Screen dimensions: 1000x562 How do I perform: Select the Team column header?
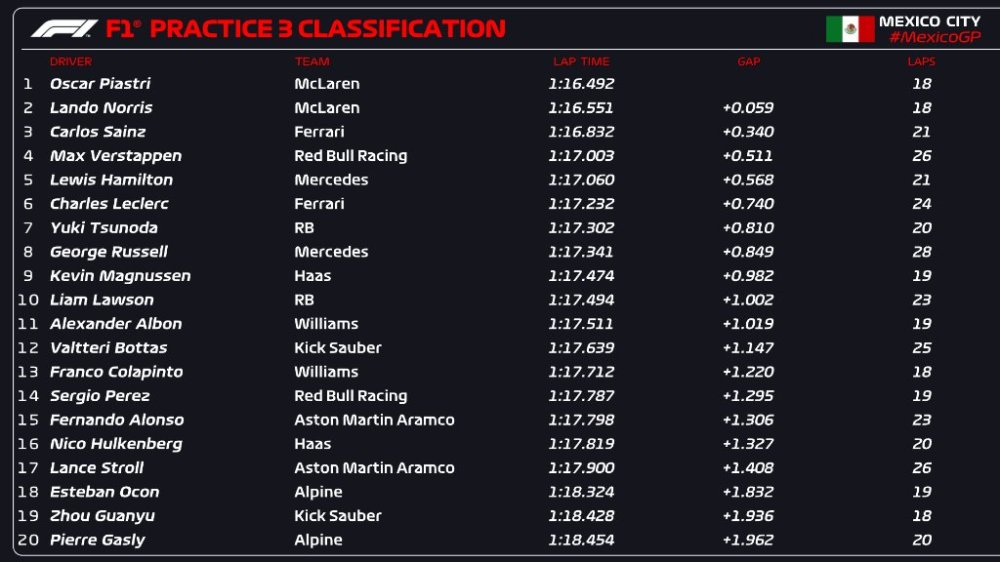click(312, 62)
